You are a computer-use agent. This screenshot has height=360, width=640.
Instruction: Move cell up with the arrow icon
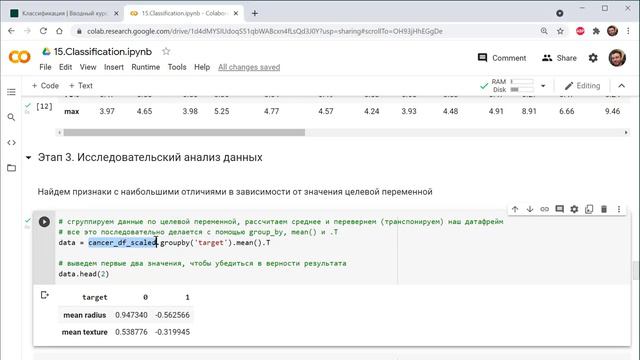pos(515,209)
